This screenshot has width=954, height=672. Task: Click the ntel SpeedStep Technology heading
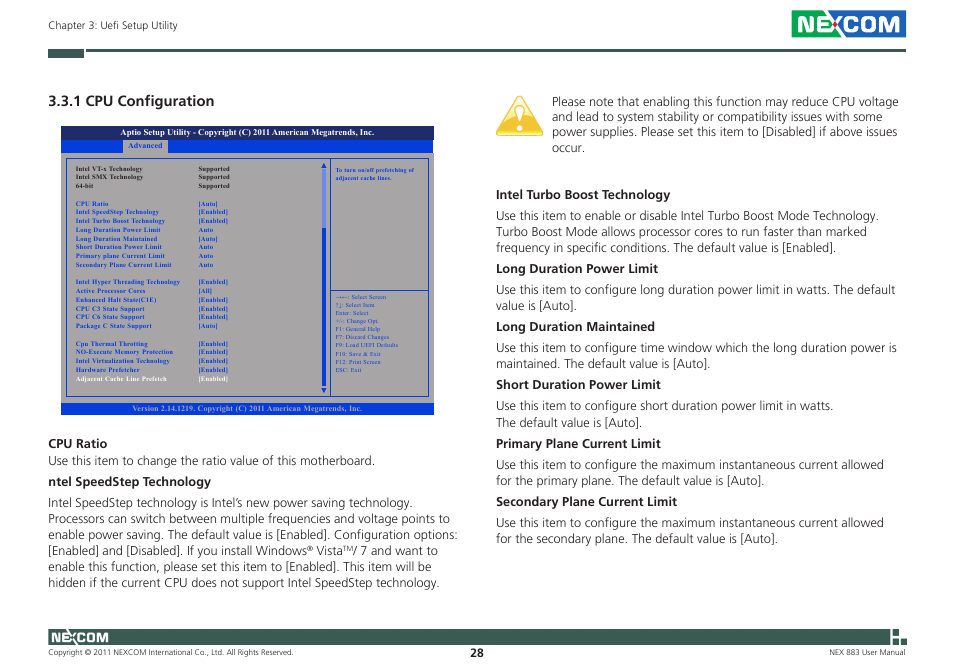tap(130, 482)
